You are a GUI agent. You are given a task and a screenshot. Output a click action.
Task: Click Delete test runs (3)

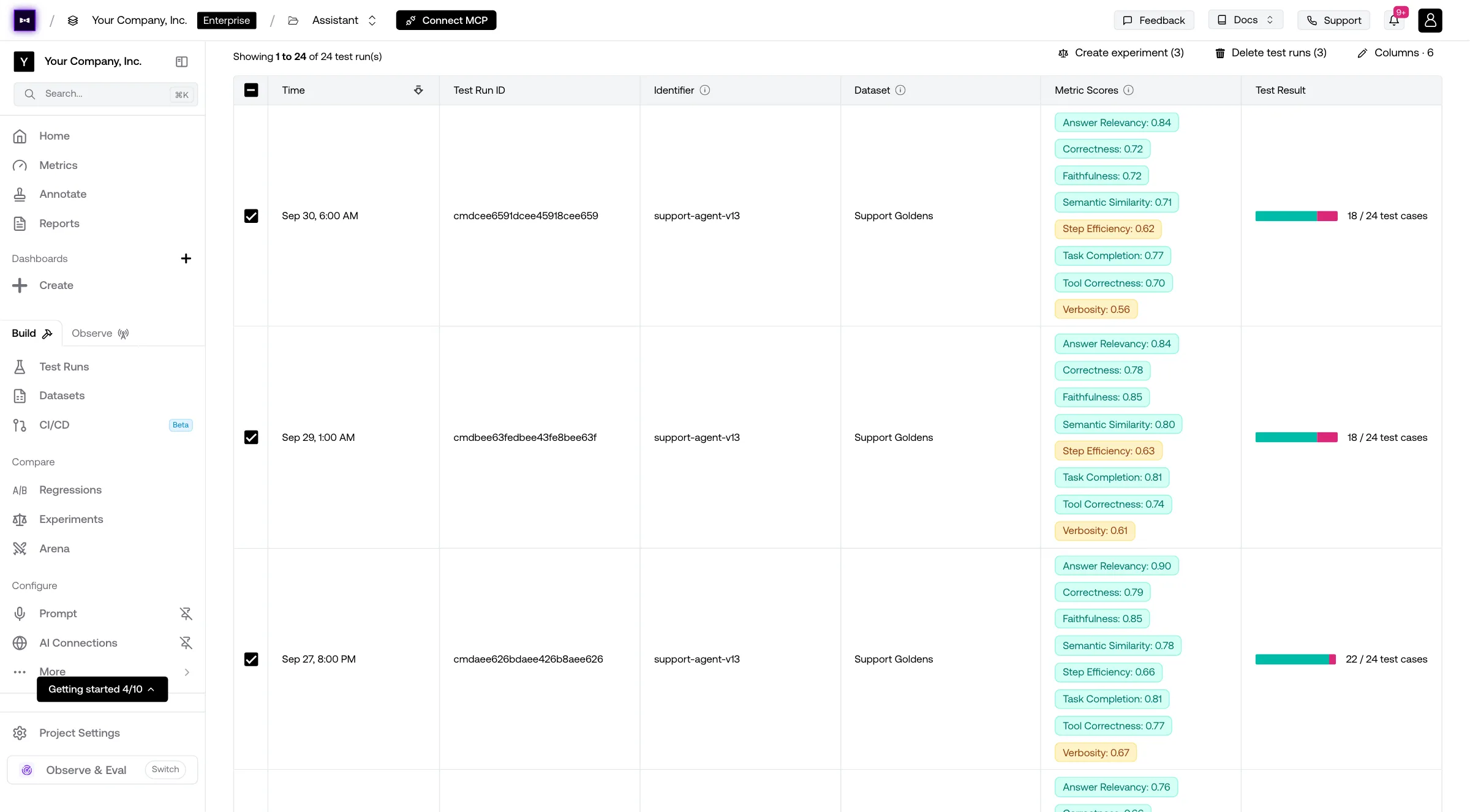(x=1271, y=53)
